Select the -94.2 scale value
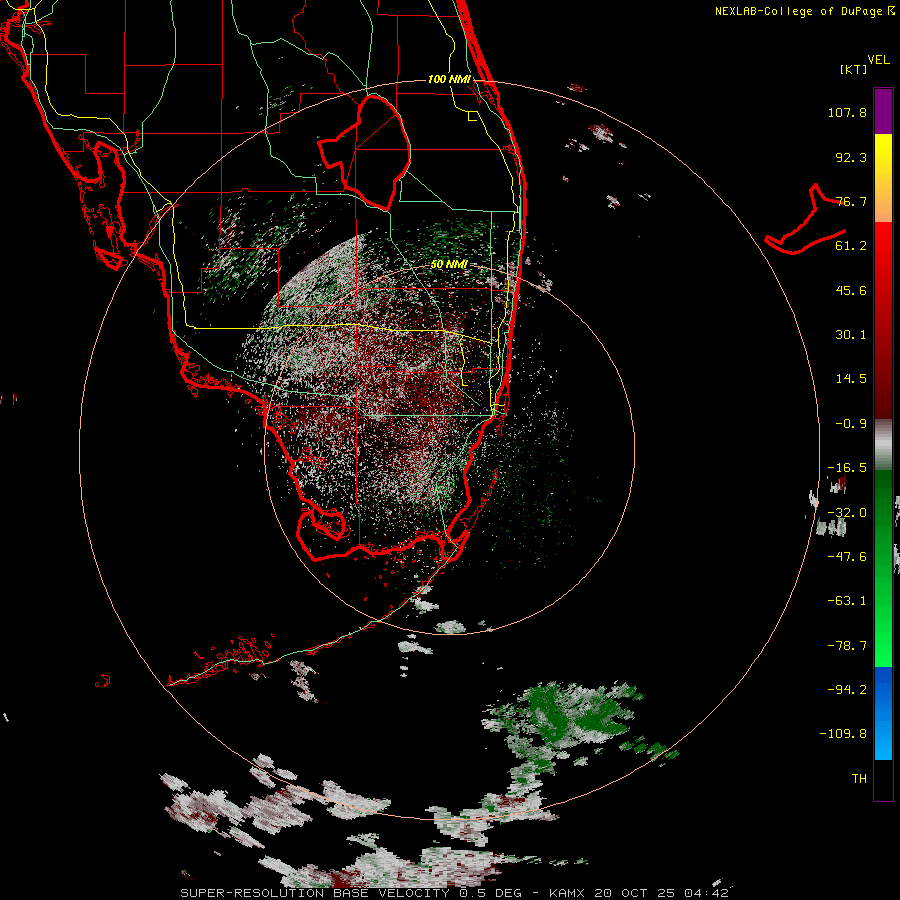 [x=847, y=689]
